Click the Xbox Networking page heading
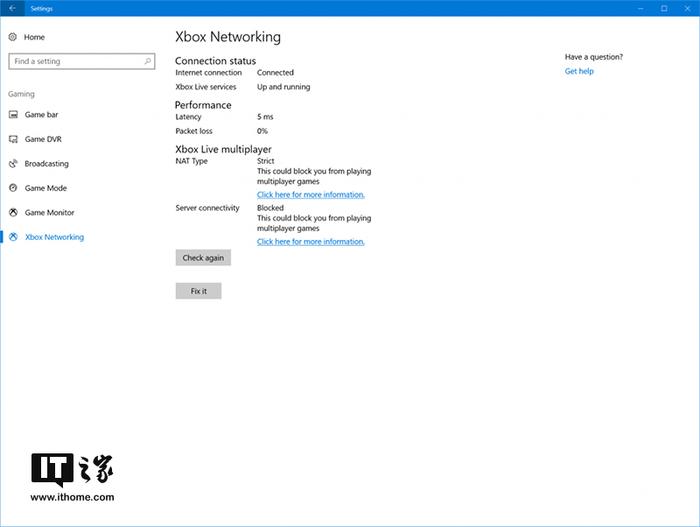The image size is (700, 527). pyautogui.click(x=228, y=37)
